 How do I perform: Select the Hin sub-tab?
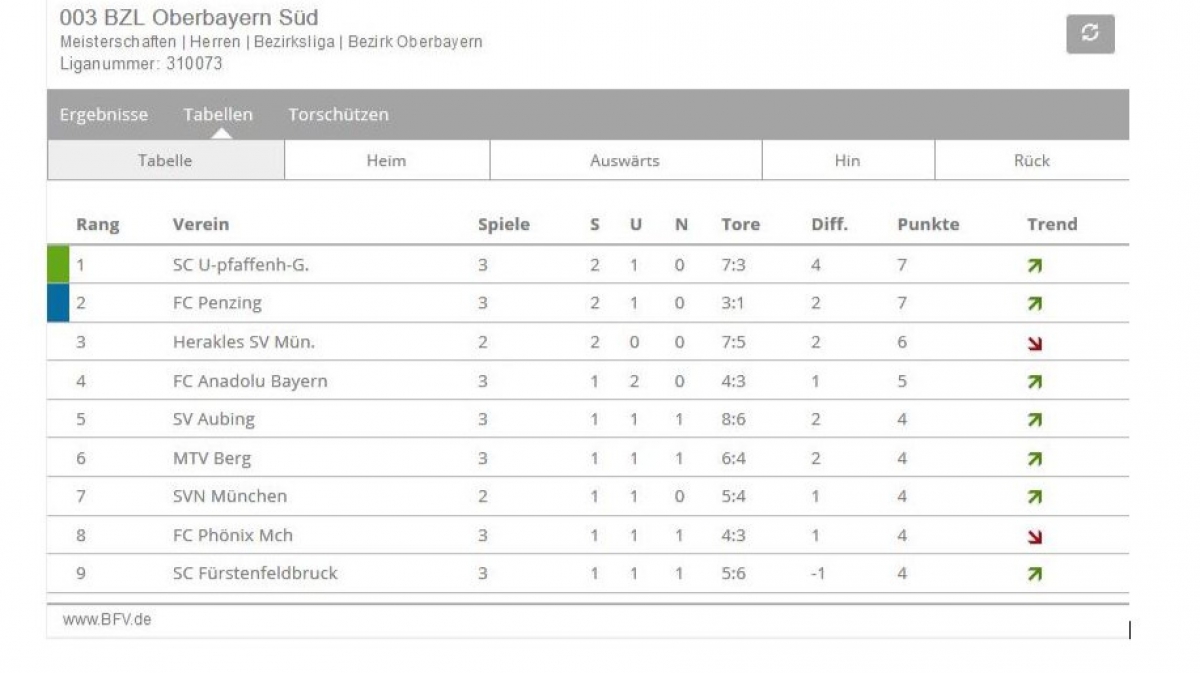click(848, 160)
